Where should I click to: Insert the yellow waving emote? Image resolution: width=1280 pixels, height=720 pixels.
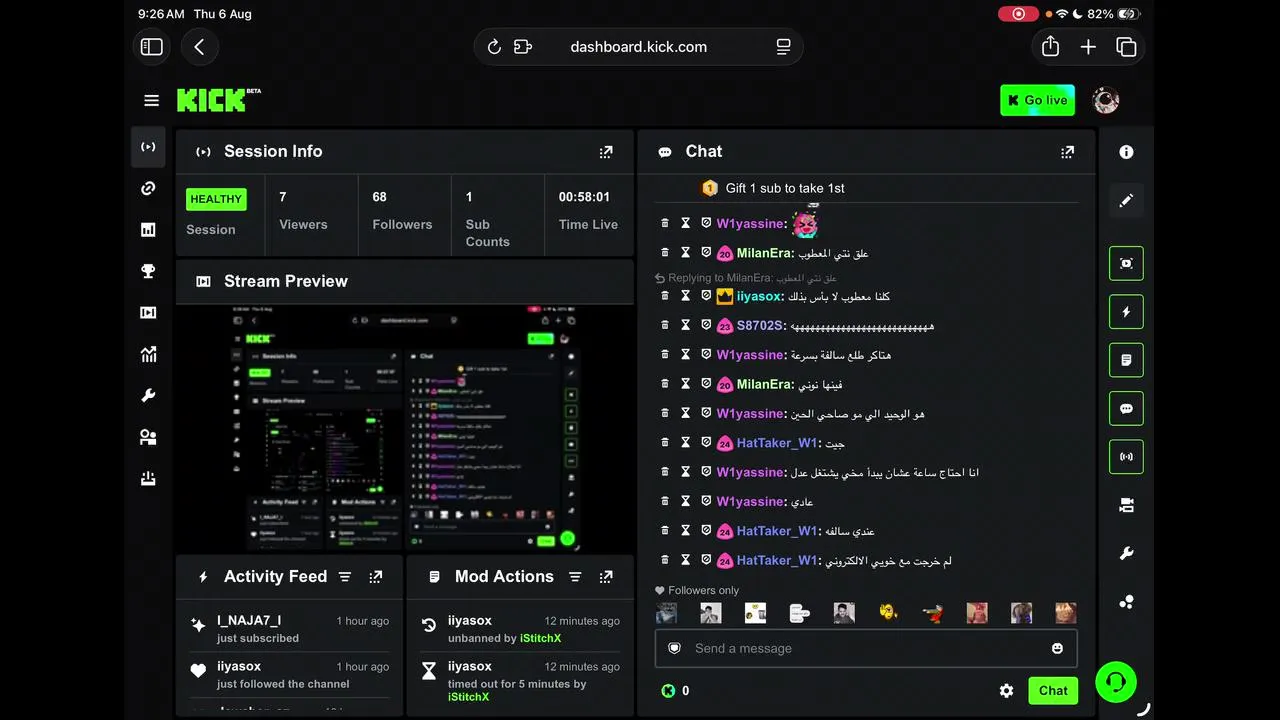pos(889,612)
